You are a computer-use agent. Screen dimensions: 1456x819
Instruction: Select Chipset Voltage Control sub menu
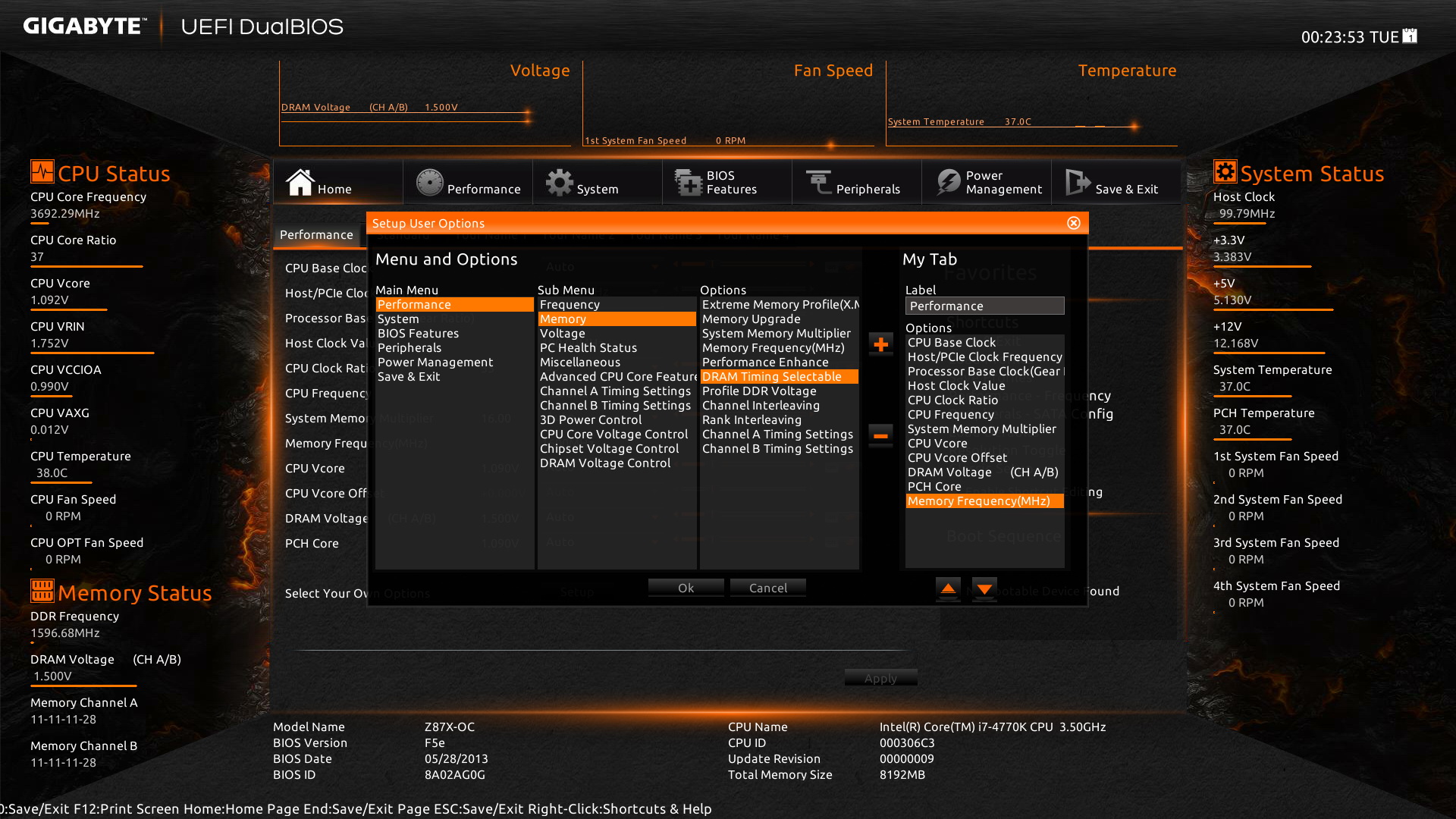(617, 448)
